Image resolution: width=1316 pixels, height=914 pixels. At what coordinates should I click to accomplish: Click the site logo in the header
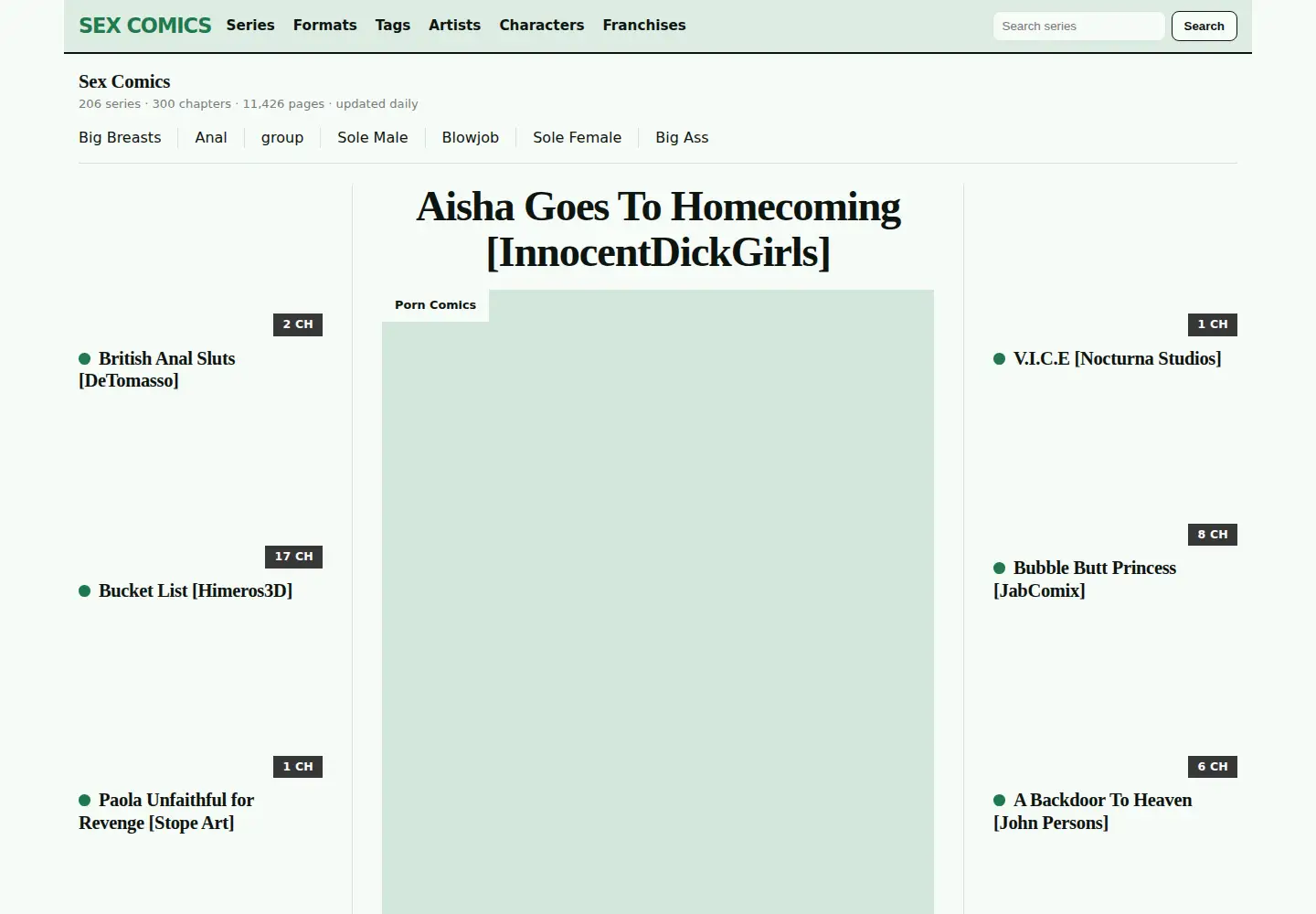tap(144, 26)
